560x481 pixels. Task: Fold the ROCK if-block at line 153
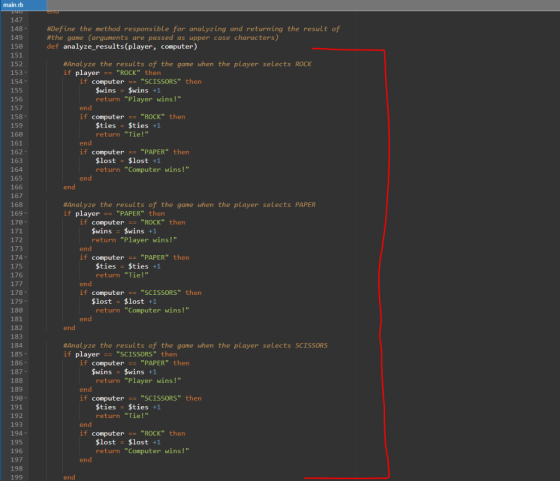tap(26, 73)
